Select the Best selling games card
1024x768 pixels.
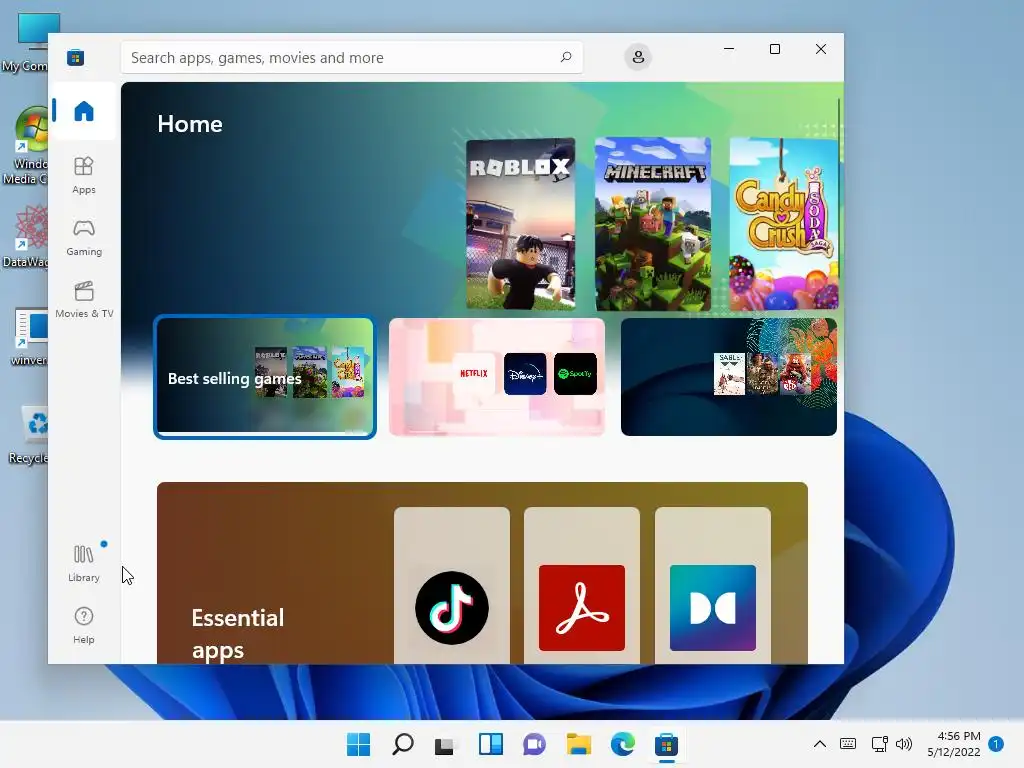pyautogui.click(x=265, y=377)
